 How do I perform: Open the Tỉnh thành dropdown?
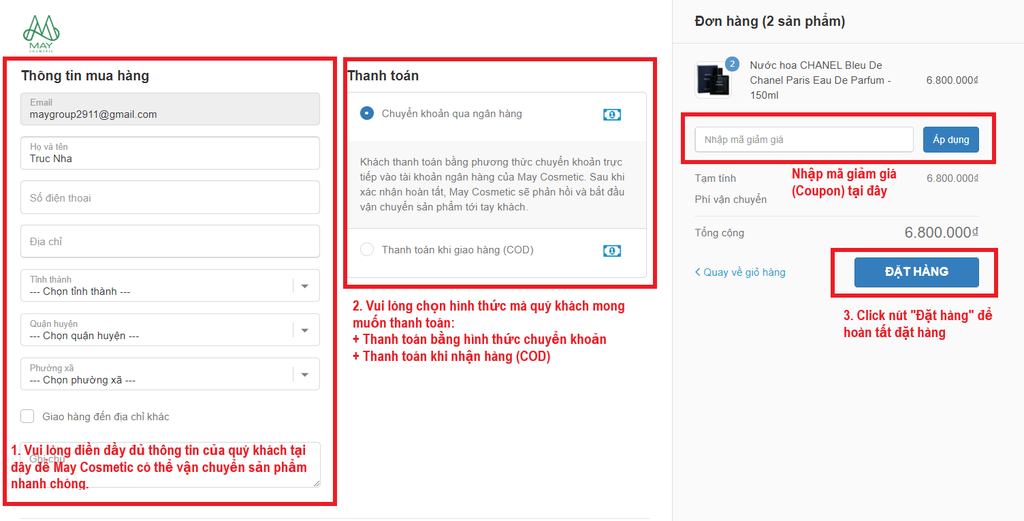tap(170, 285)
